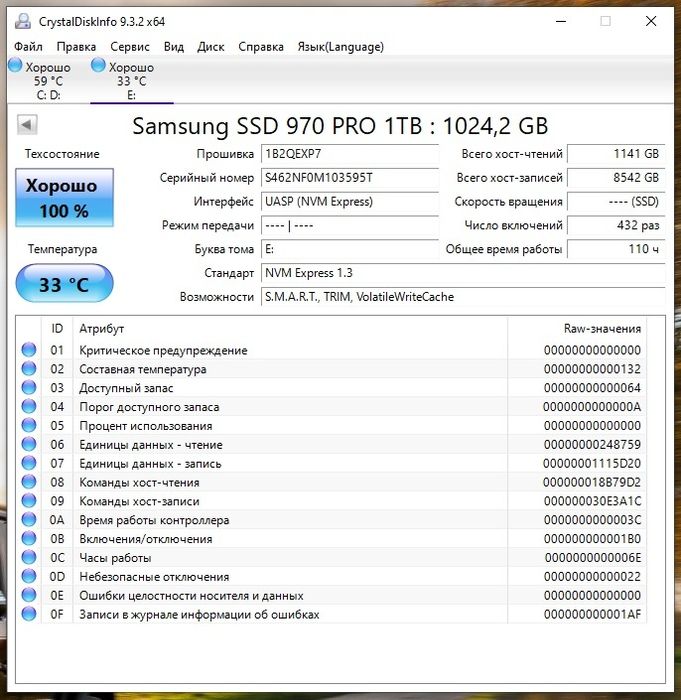Open the Правка menu
Screen dimensions: 681x700
pyautogui.click(x=76, y=47)
